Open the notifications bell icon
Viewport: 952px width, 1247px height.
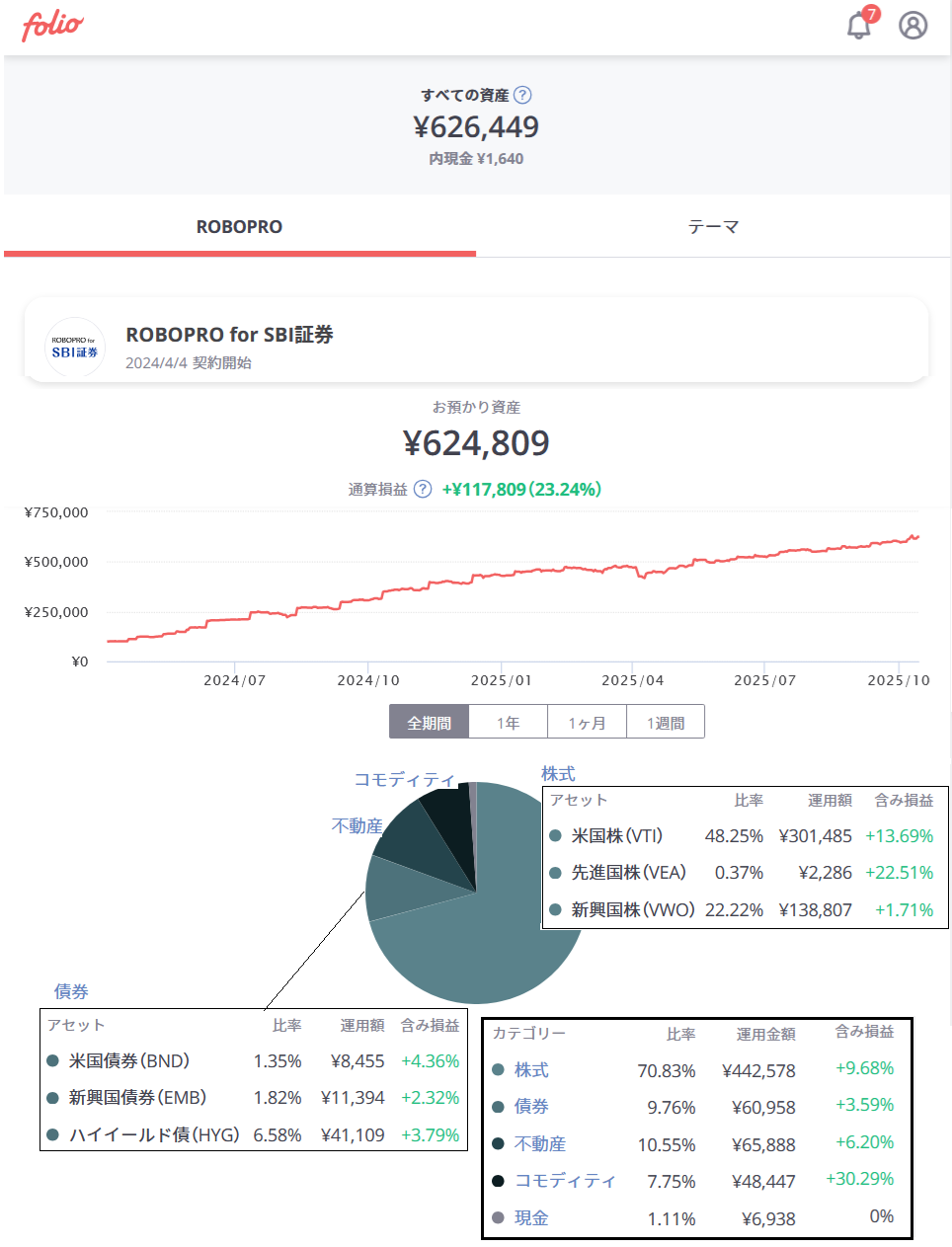[x=860, y=25]
